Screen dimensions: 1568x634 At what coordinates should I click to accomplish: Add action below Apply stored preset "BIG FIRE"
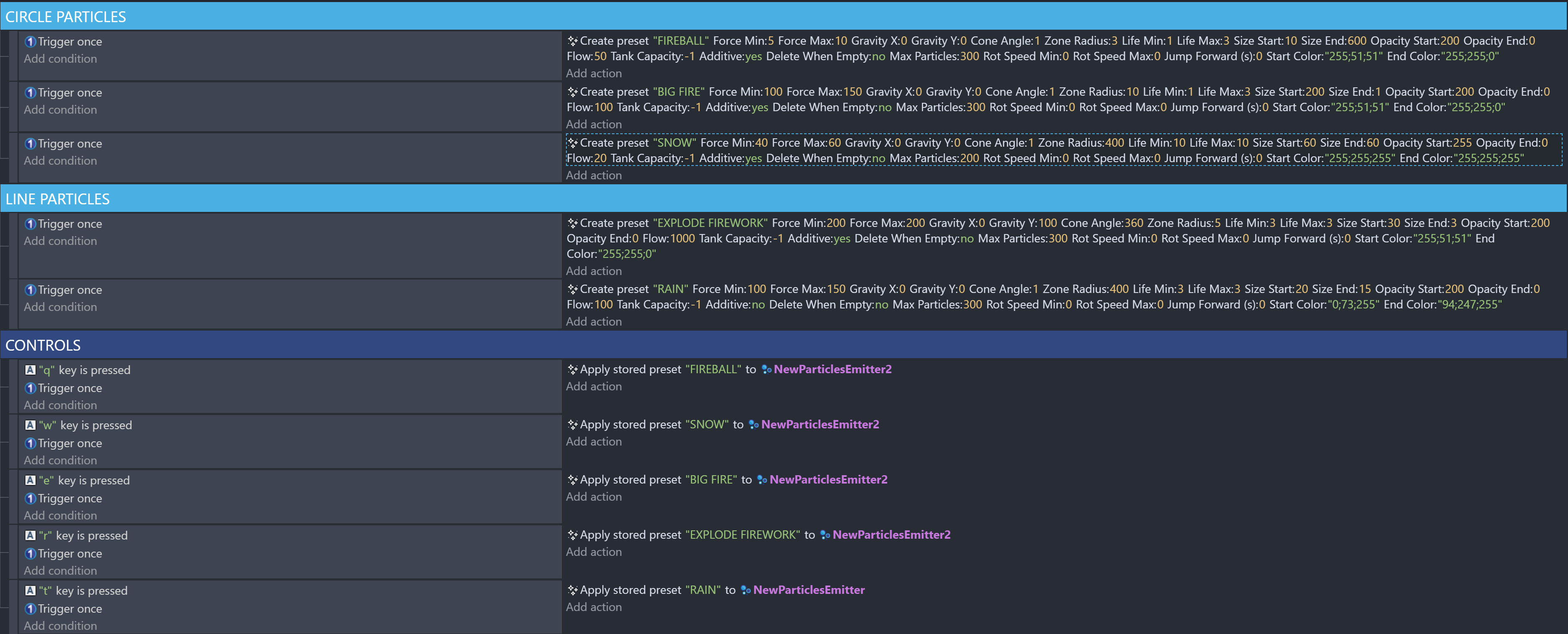click(594, 497)
